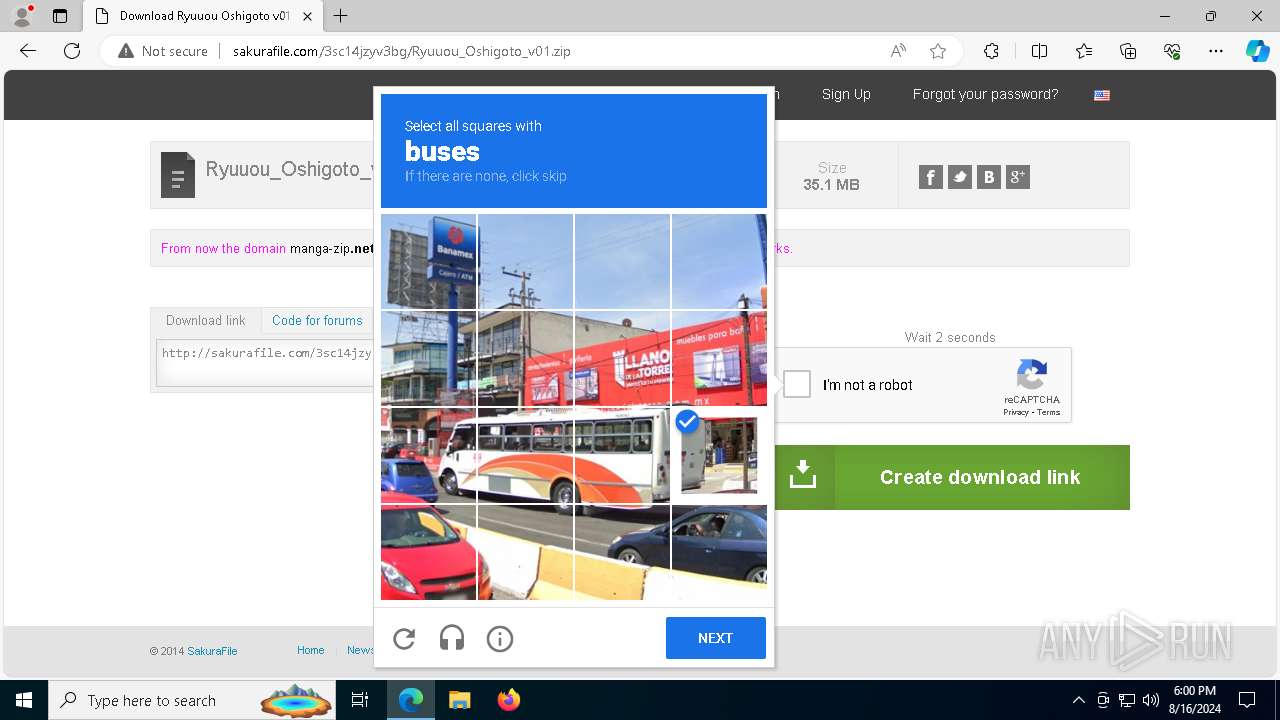Select the tile with the Banamex sign
This screenshot has height=720, width=1280.
click(x=428, y=261)
